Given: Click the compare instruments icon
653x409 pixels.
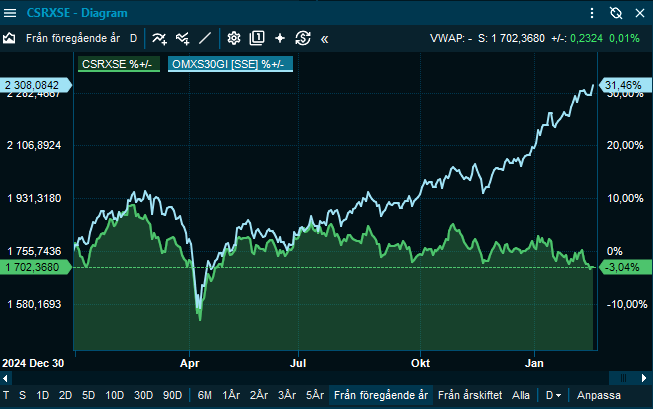Looking at the screenshot, I should (x=182, y=38).
